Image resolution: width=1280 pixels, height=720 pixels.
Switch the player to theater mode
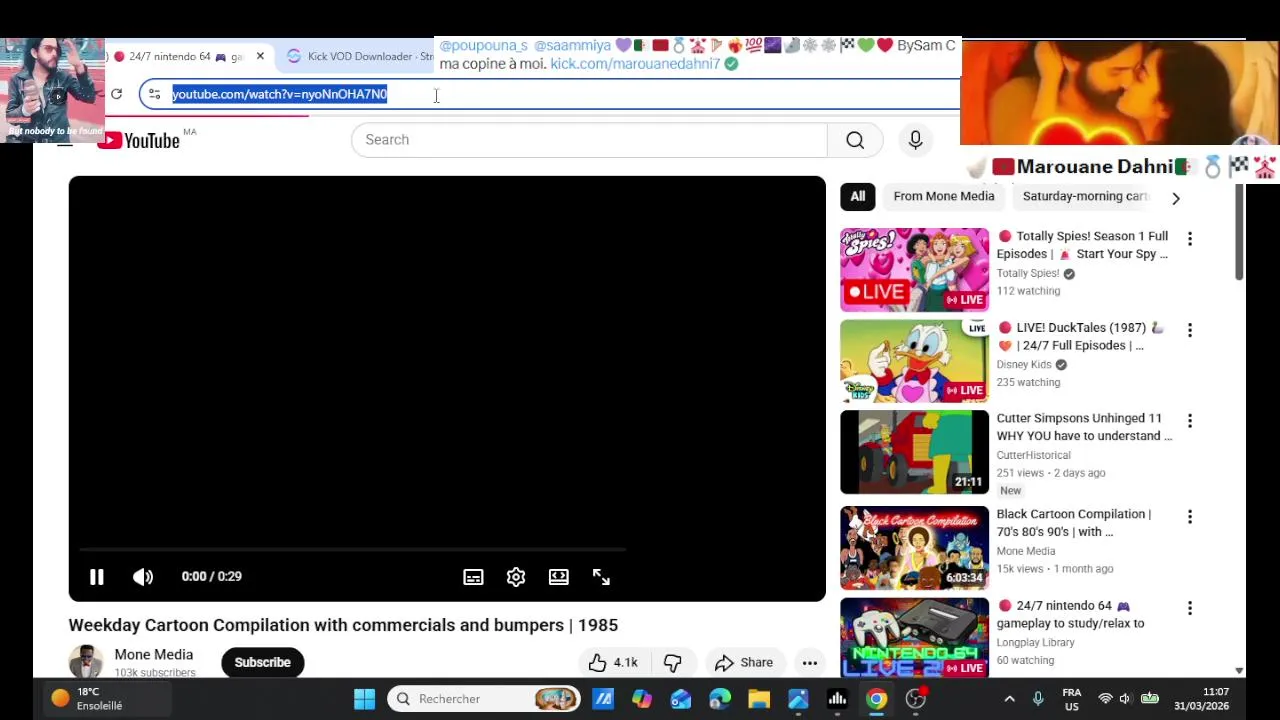[x=559, y=577]
